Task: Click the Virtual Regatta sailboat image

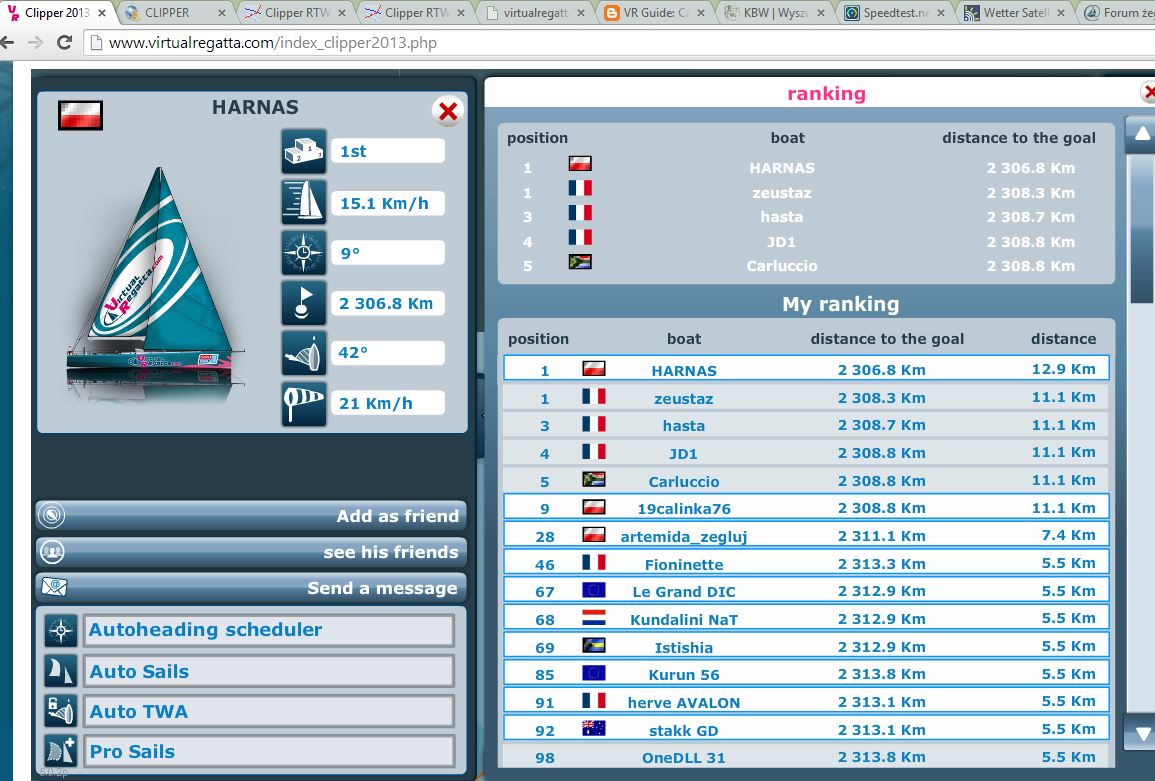Action: click(x=155, y=284)
